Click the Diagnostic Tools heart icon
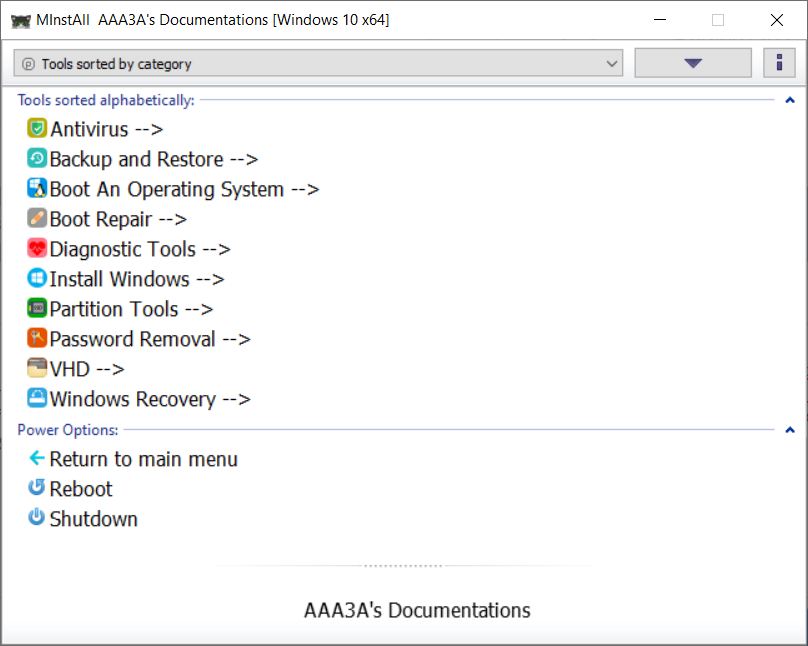Image resolution: width=808 pixels, height=646 pixels. (37, 248)
